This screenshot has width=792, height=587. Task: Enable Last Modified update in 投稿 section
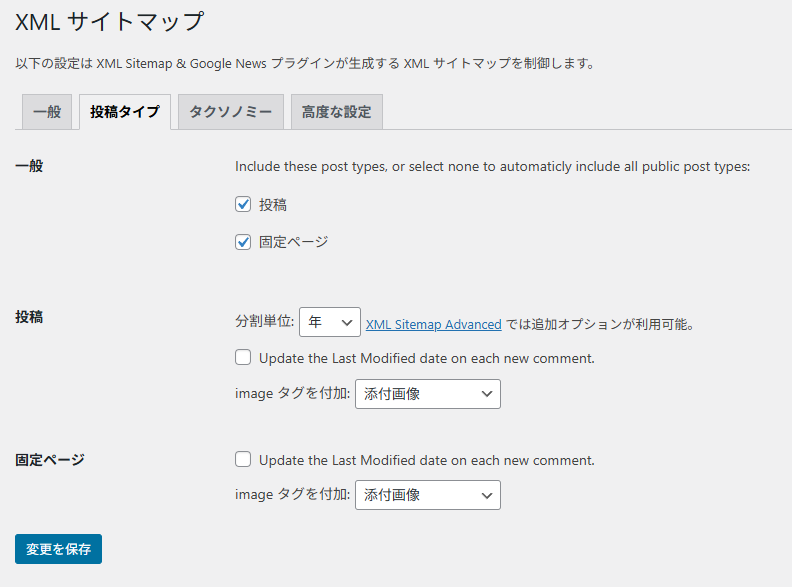(x=243, y=358)
